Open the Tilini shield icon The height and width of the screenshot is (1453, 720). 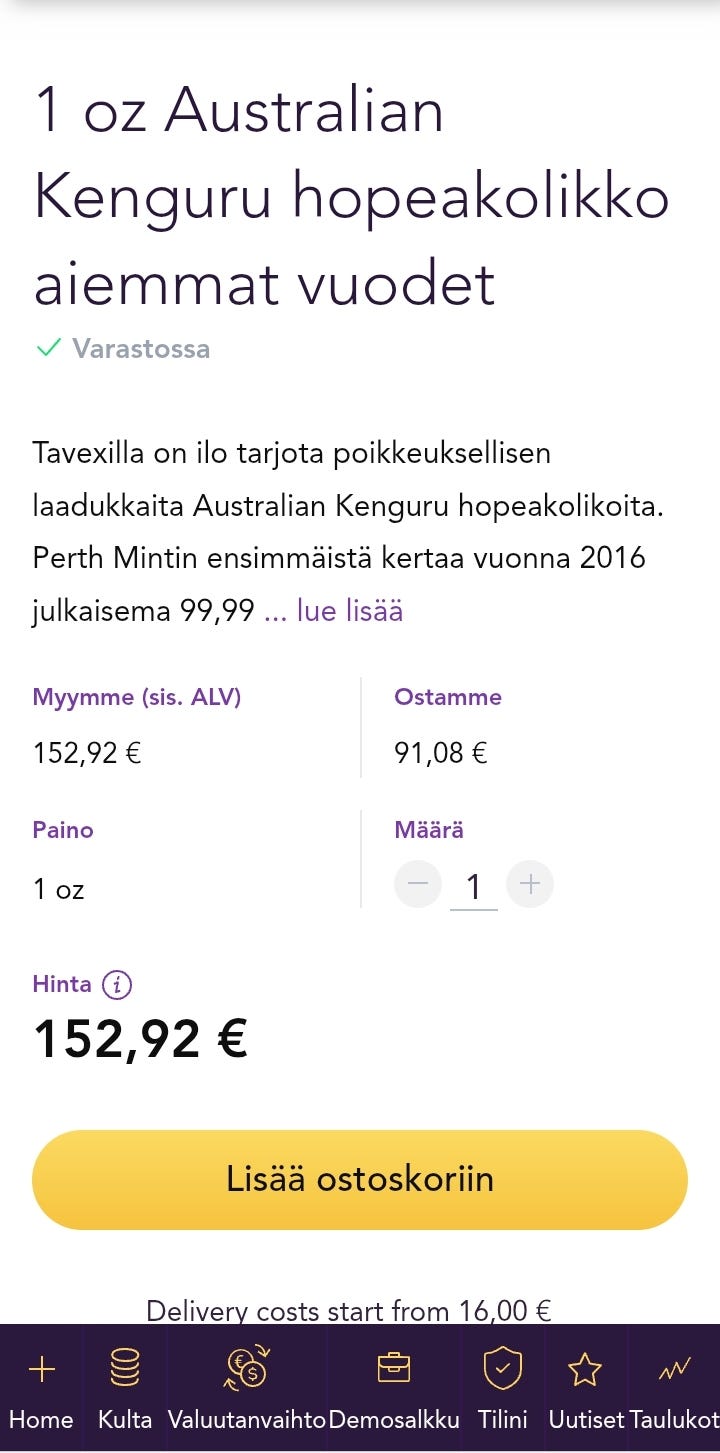(502, 1368)
